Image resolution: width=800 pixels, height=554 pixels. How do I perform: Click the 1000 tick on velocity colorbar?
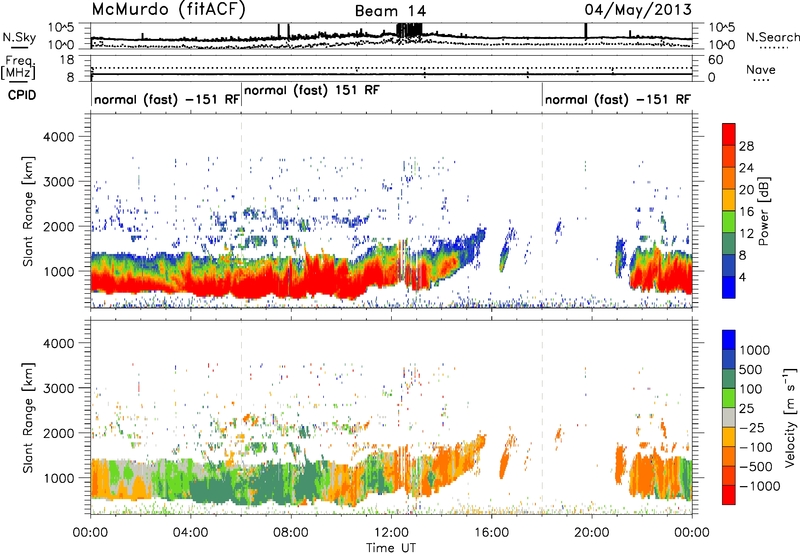coord(755,350)
